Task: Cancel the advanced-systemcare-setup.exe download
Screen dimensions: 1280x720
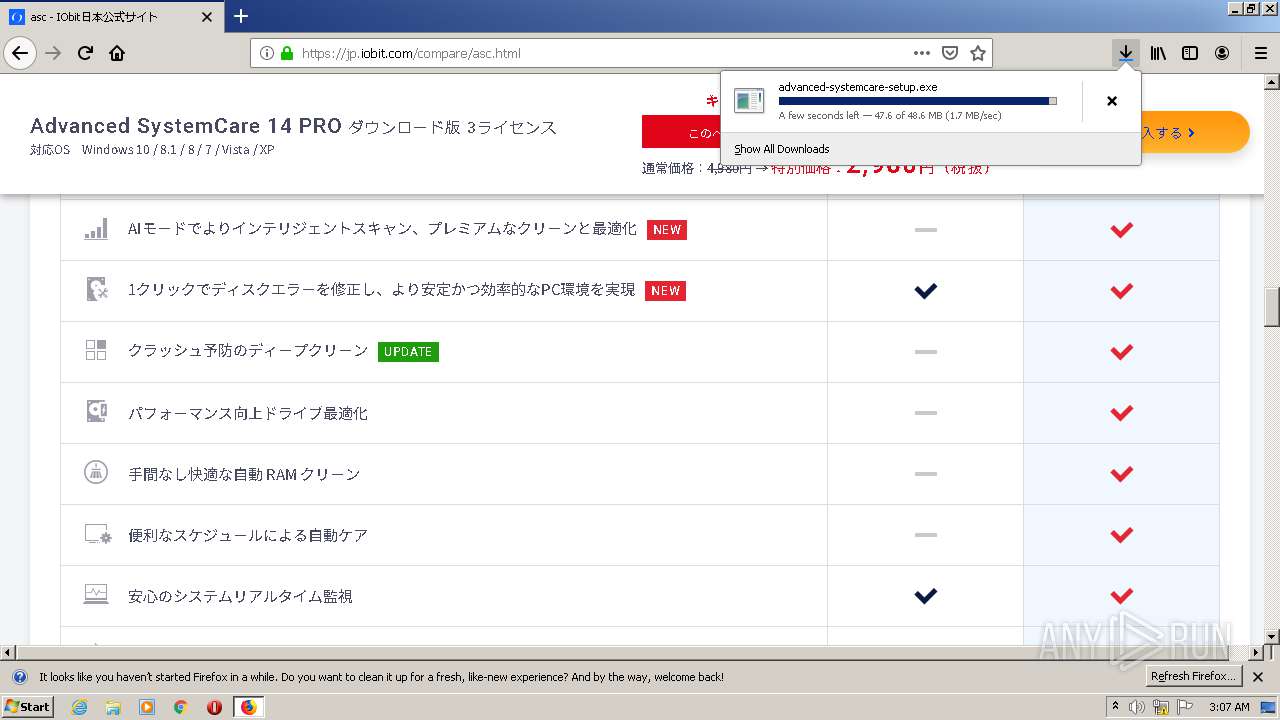Action: click(x=1112, y=101)
